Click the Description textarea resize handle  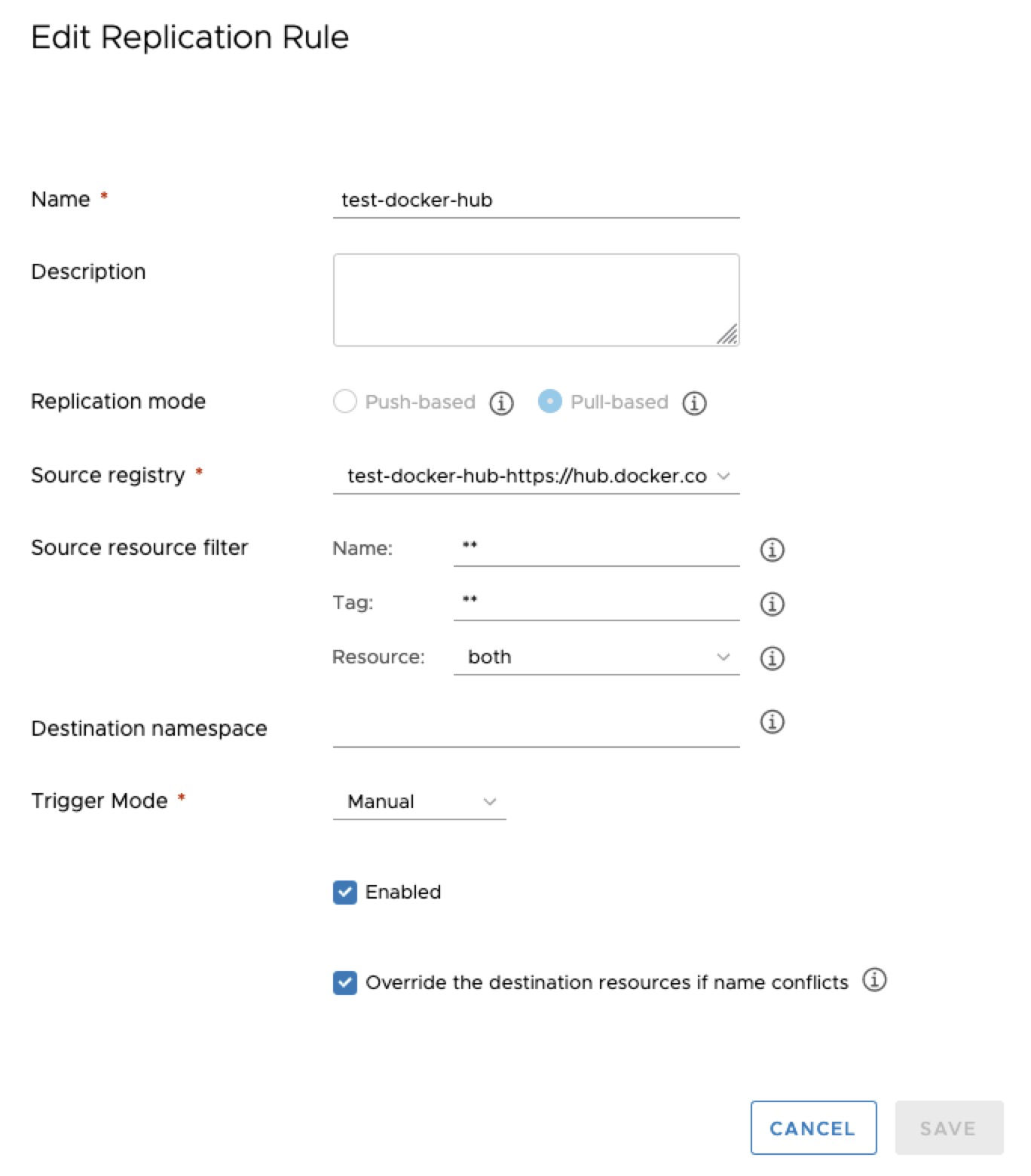click(x=728, y=336)
